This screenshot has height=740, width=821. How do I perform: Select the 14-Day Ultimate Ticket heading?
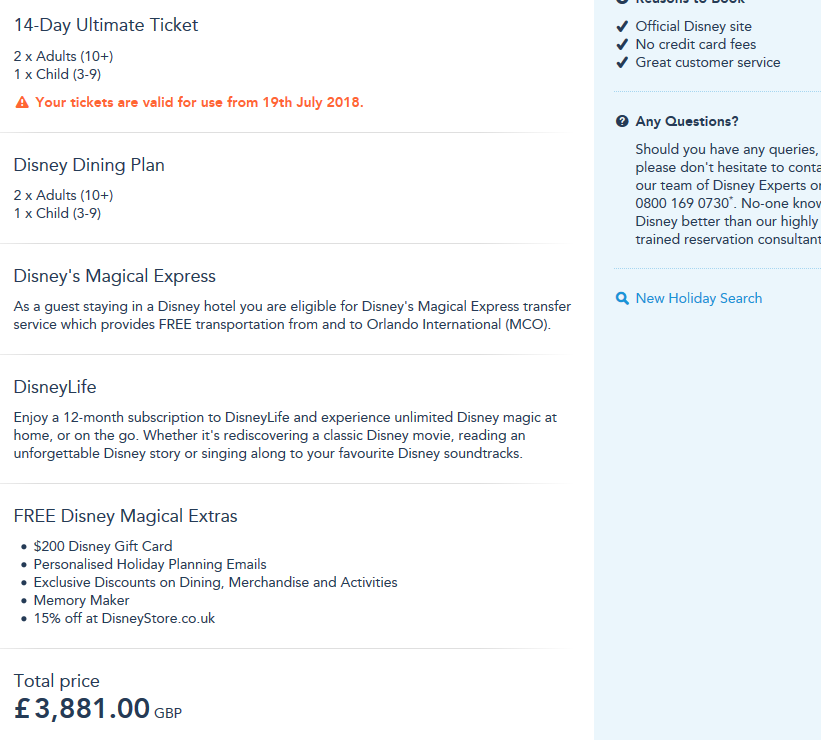106,25
